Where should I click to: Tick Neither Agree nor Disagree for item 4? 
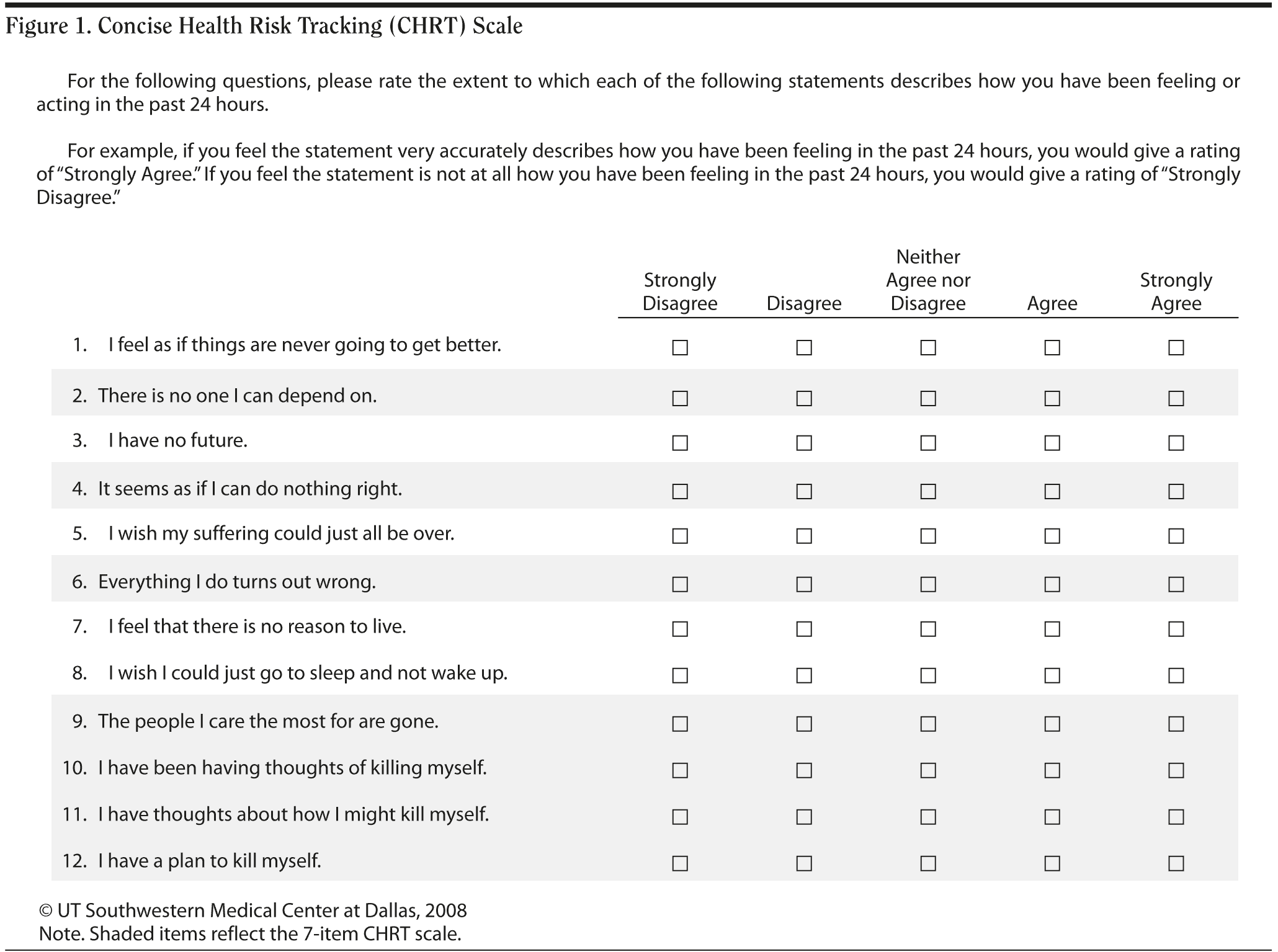928,491
